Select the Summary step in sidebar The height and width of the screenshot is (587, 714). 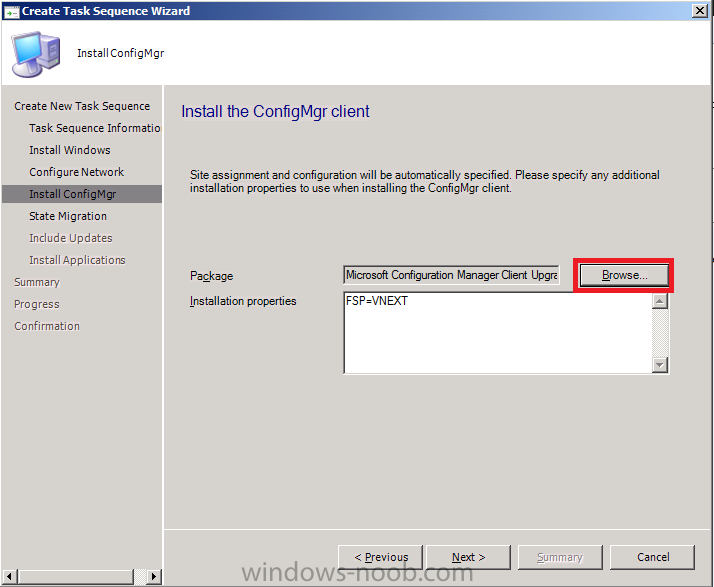tap(37, 282)
